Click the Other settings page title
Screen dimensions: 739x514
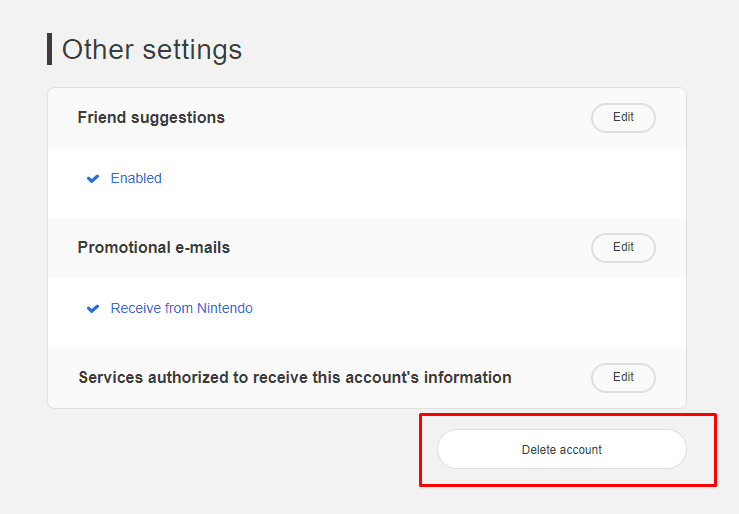tap(152, 49)
